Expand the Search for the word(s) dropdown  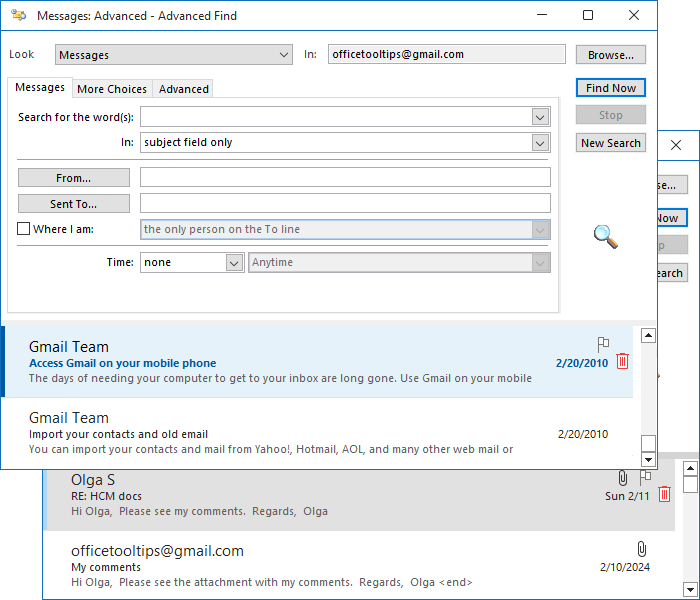(x=540, y=117)
